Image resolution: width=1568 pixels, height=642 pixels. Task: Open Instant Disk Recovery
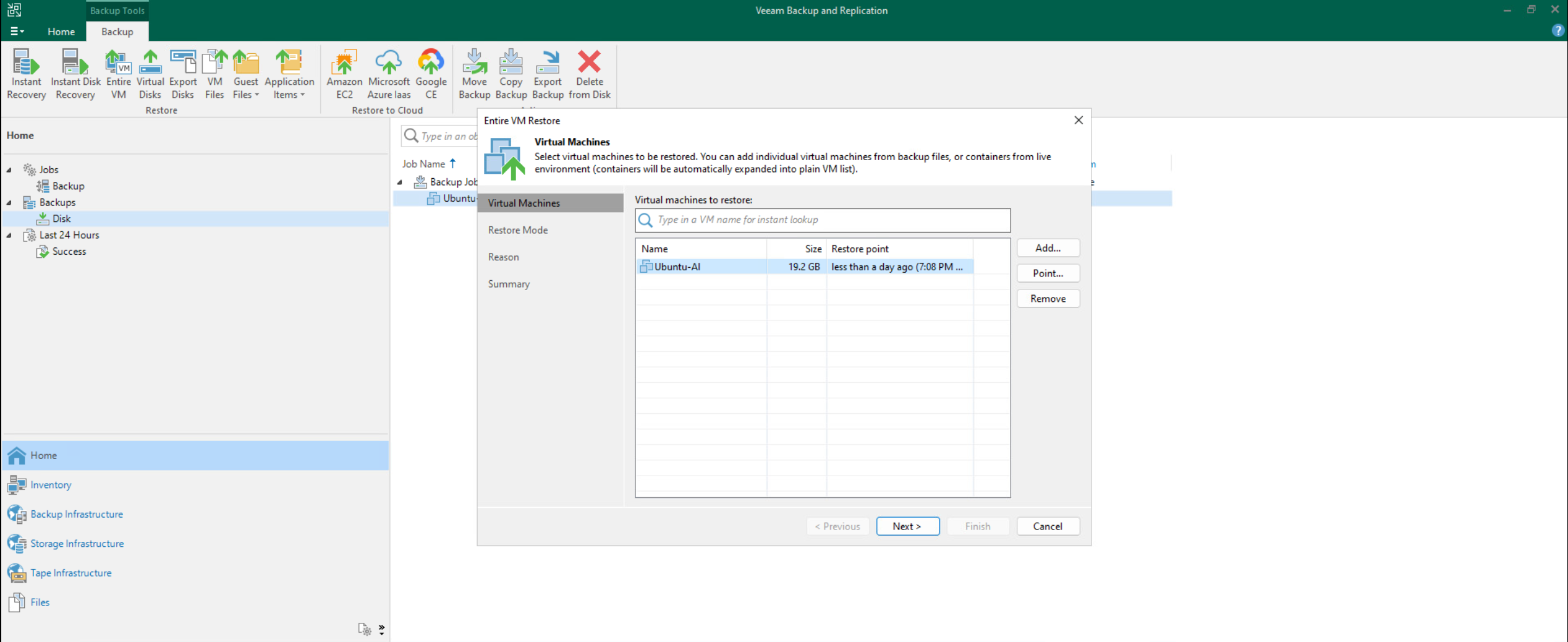[x=75, y=74]
